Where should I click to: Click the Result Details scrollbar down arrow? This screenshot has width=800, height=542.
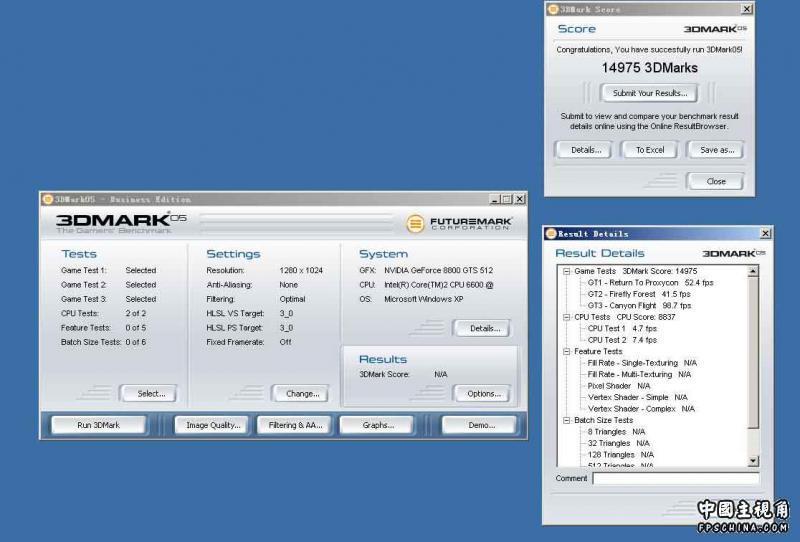pos(753,461)
